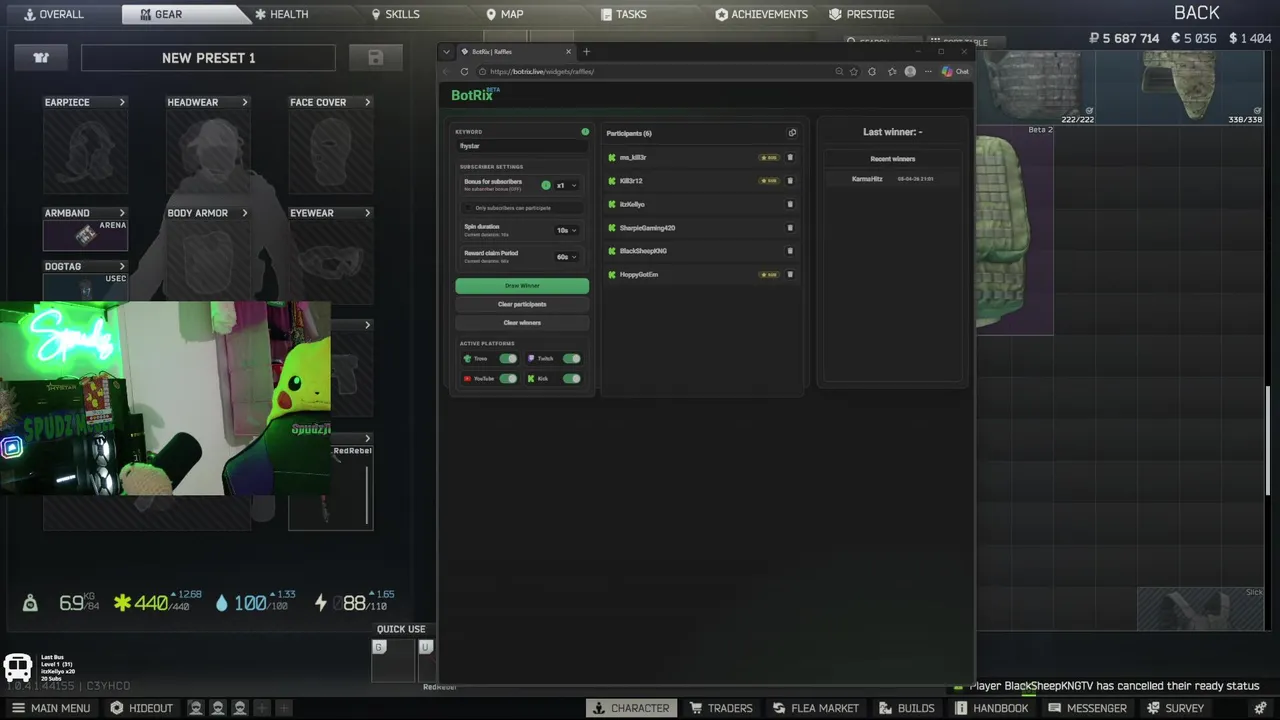Click the BotRix logo
The width and height of the screenshot is (1280, 720).
point(474,95)
